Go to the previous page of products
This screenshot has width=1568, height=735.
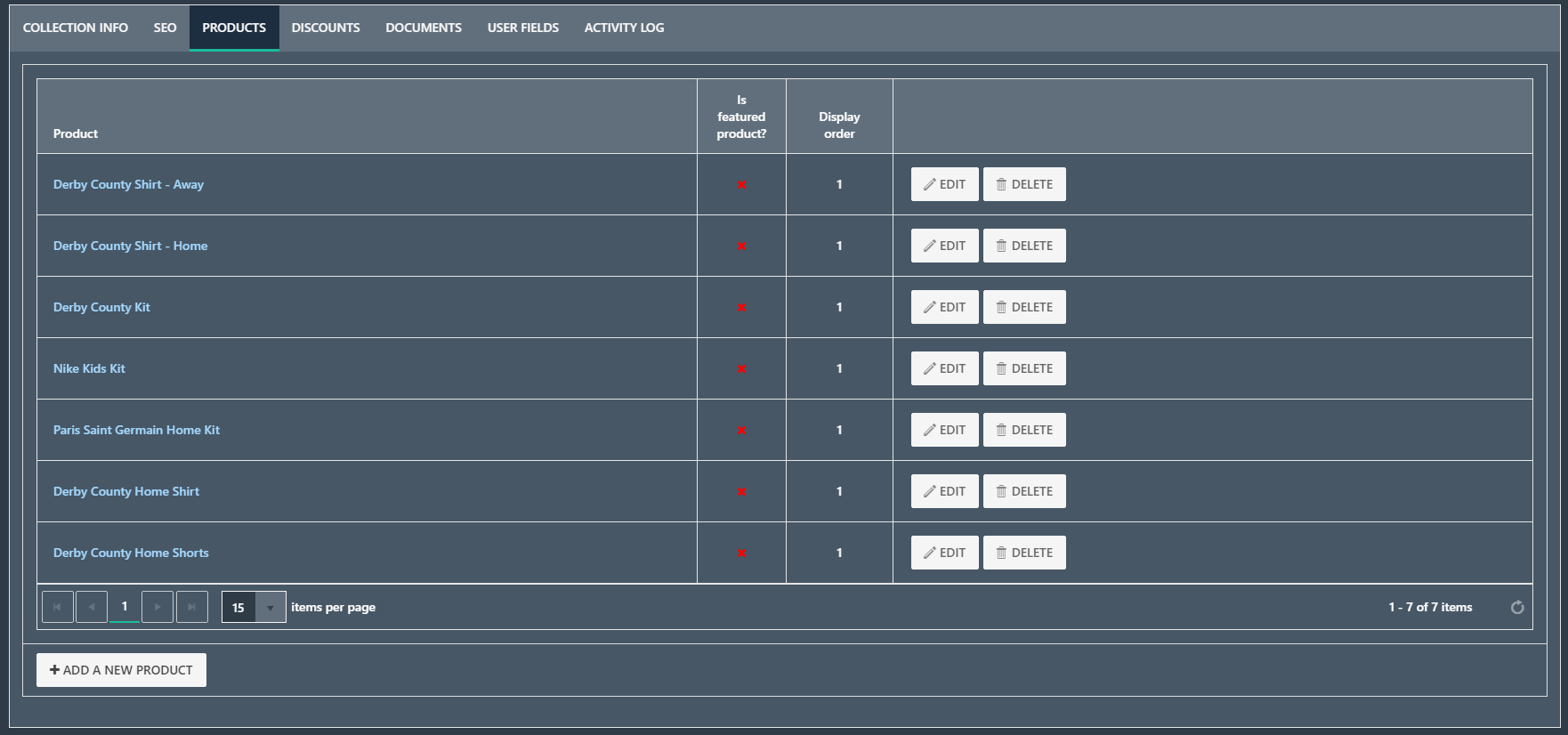(x=92, y=607)
